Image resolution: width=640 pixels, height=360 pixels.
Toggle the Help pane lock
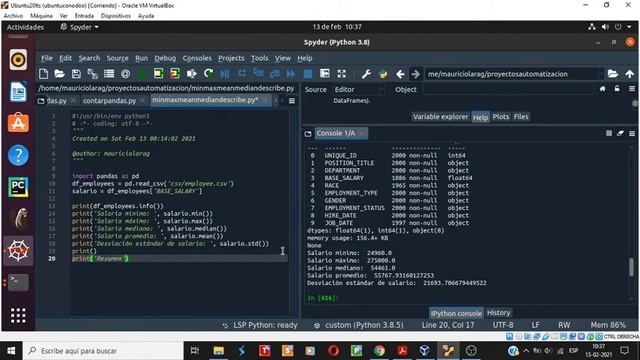[x=617, y=89]
